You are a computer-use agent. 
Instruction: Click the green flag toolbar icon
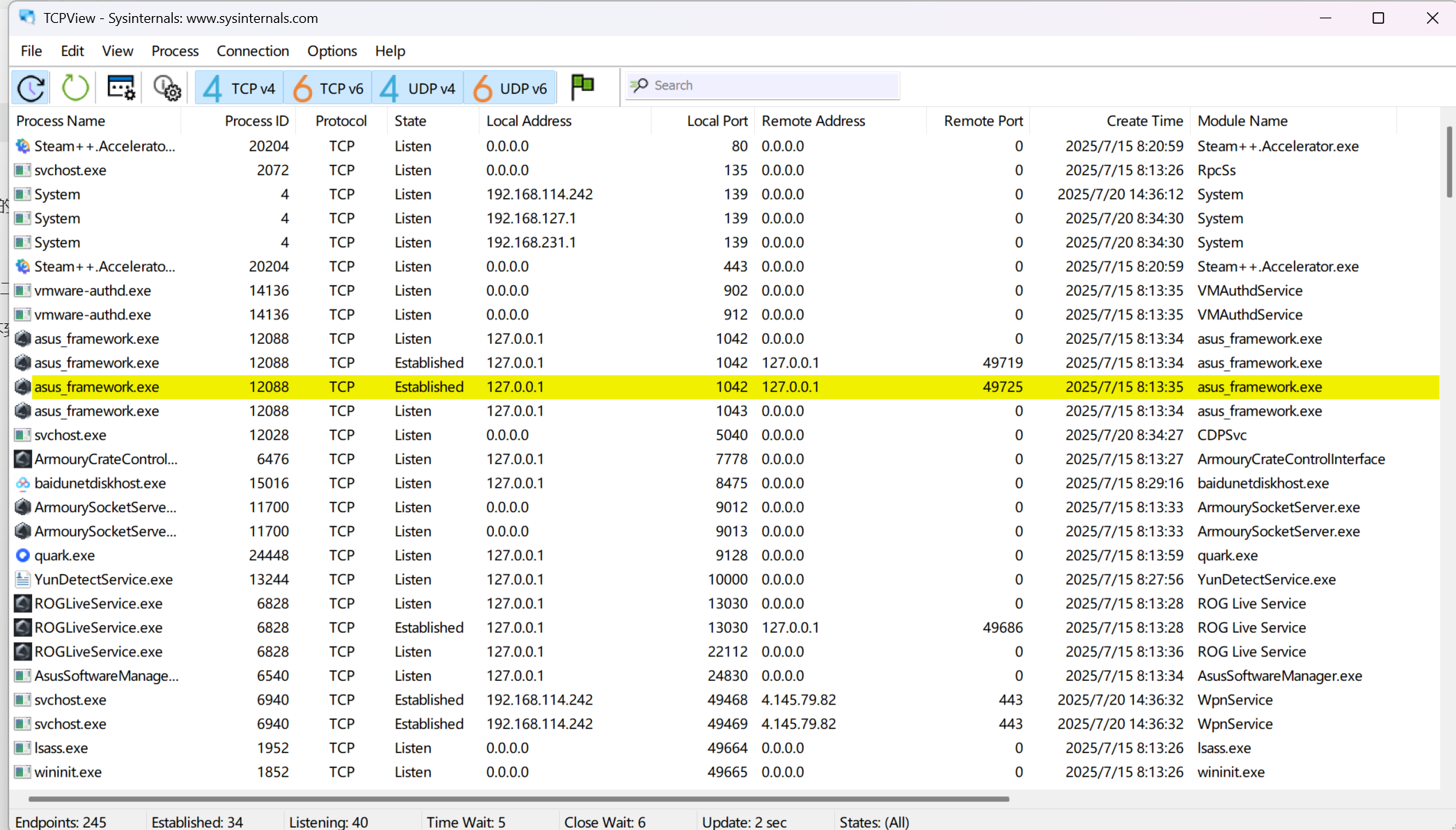[x=583, y=86]
